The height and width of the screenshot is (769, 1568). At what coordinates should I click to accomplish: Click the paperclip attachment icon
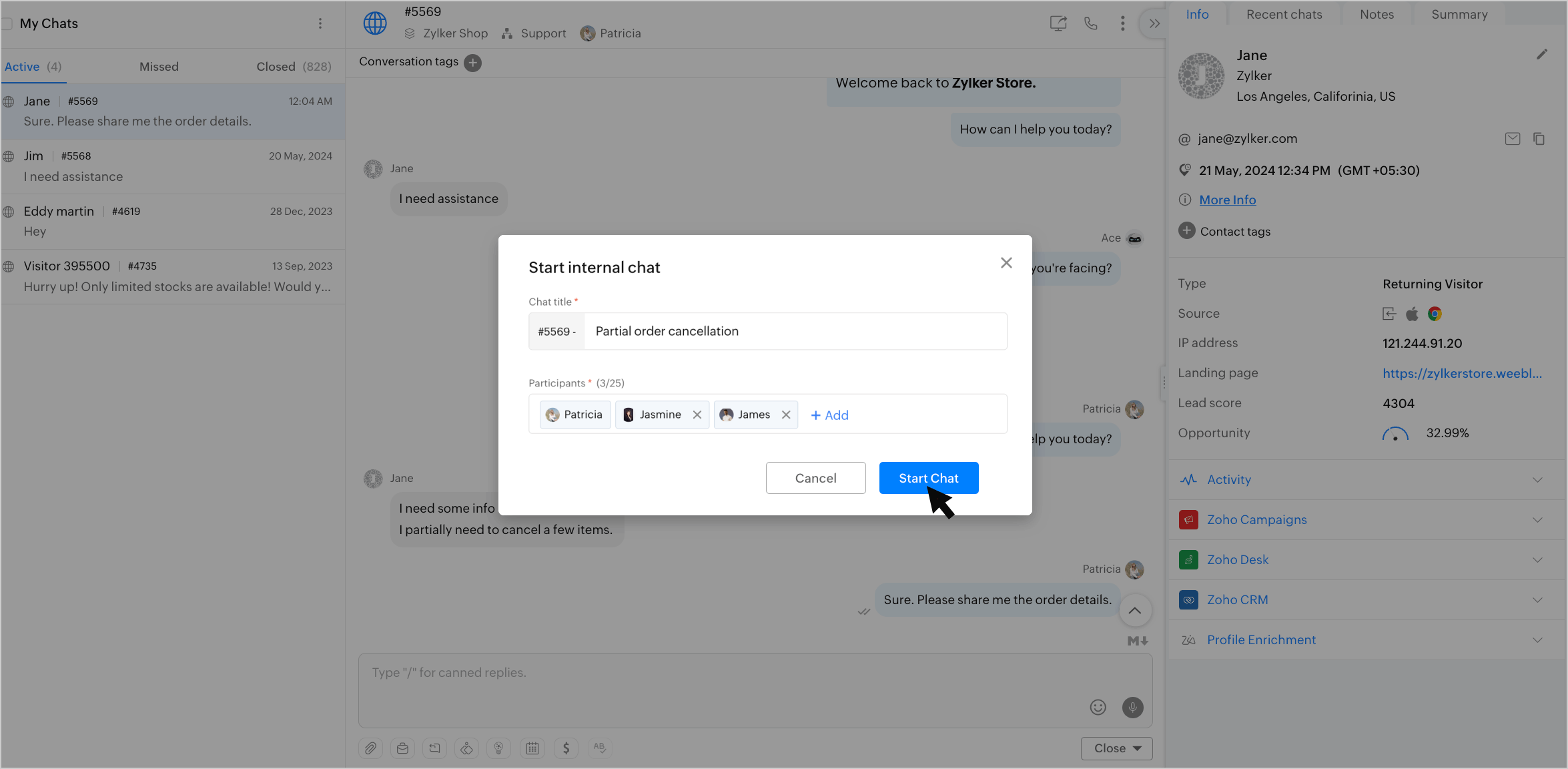(370, 748)
